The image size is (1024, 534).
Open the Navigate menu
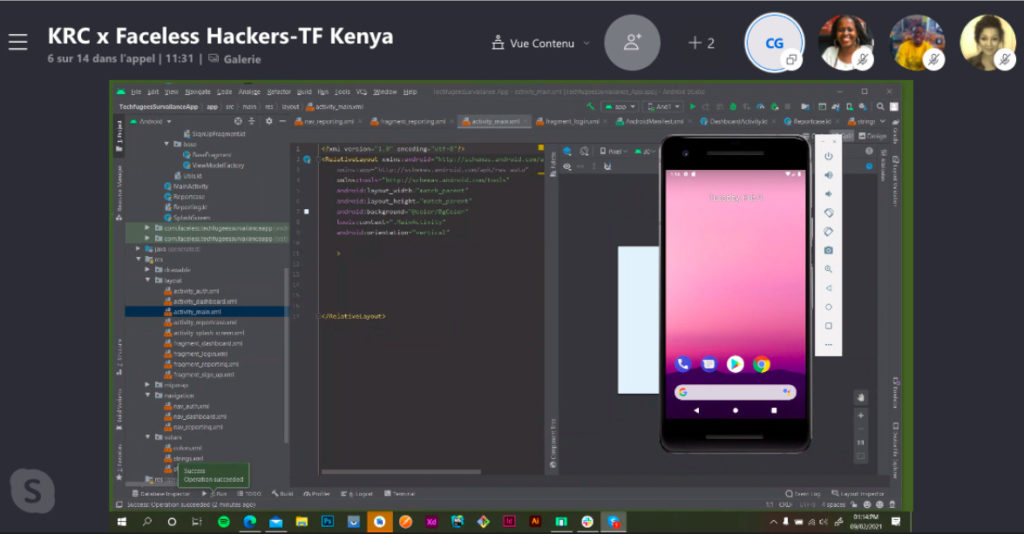(x=197, y=92)
